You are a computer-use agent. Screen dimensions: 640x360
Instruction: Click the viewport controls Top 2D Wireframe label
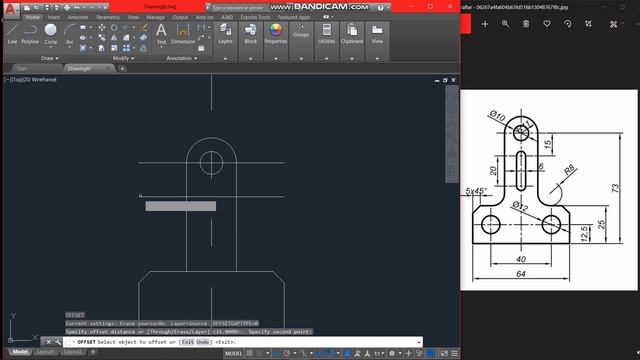(31, 80)
